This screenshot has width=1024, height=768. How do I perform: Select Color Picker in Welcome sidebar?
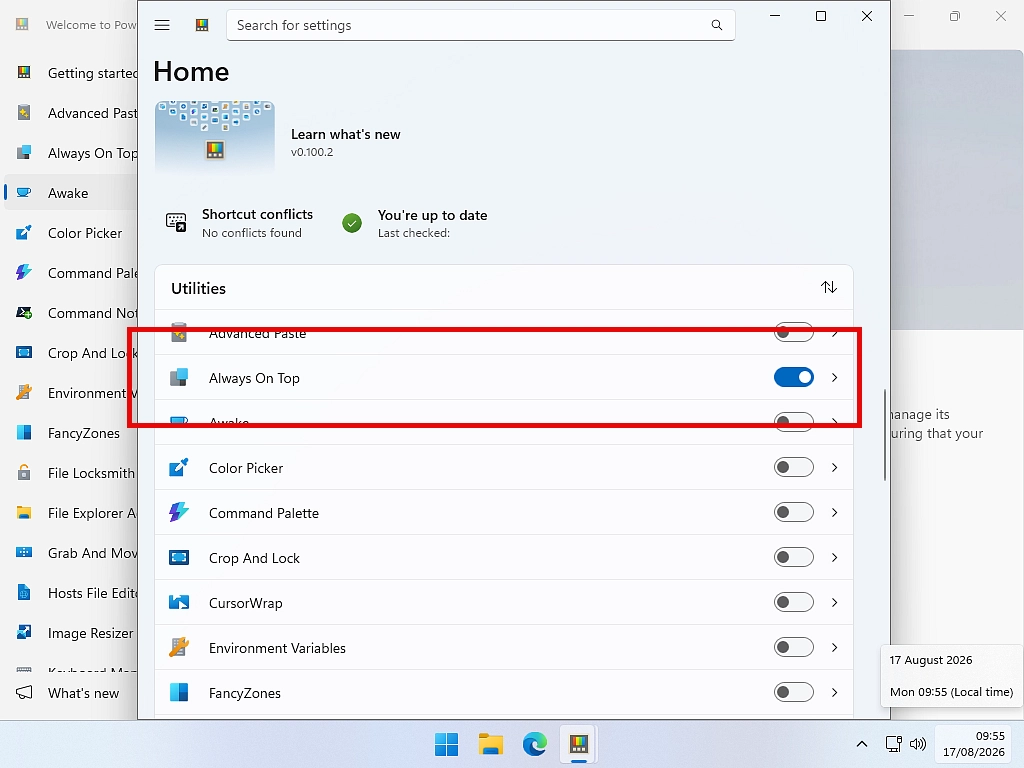pos(70,233)
